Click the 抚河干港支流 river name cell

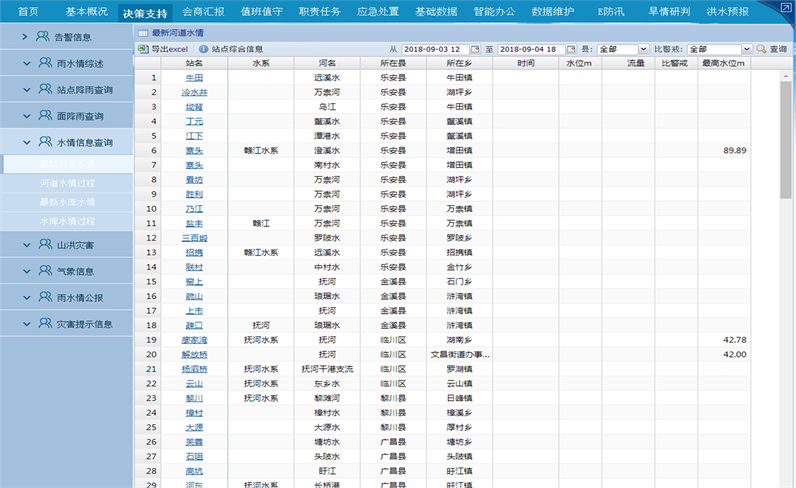[x=327, y=369]
